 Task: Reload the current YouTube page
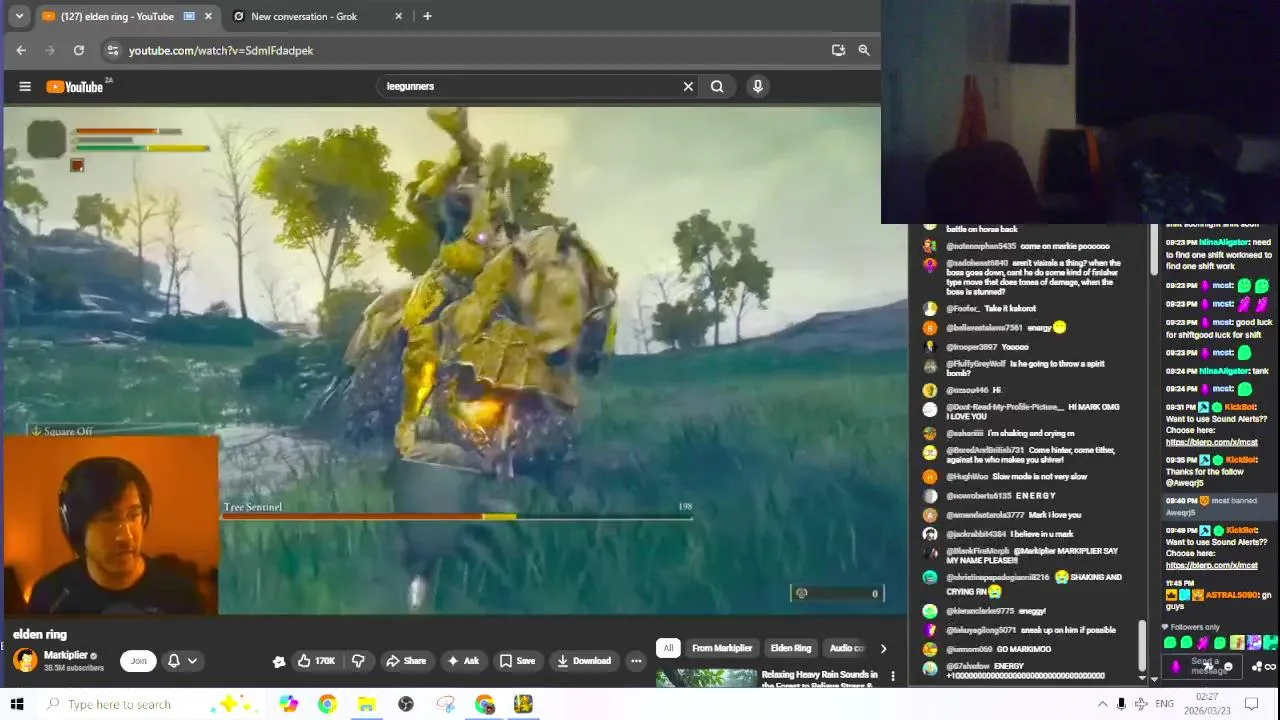78,50
